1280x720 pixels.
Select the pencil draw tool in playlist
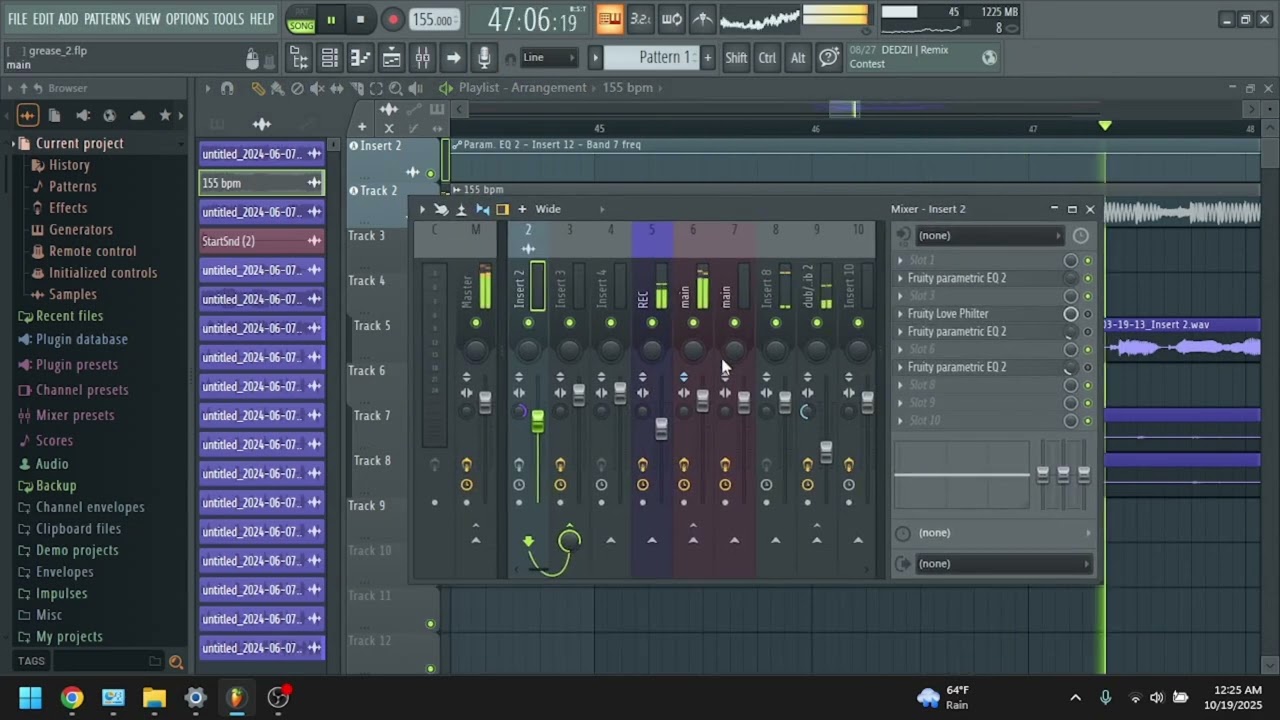(258, 89)
